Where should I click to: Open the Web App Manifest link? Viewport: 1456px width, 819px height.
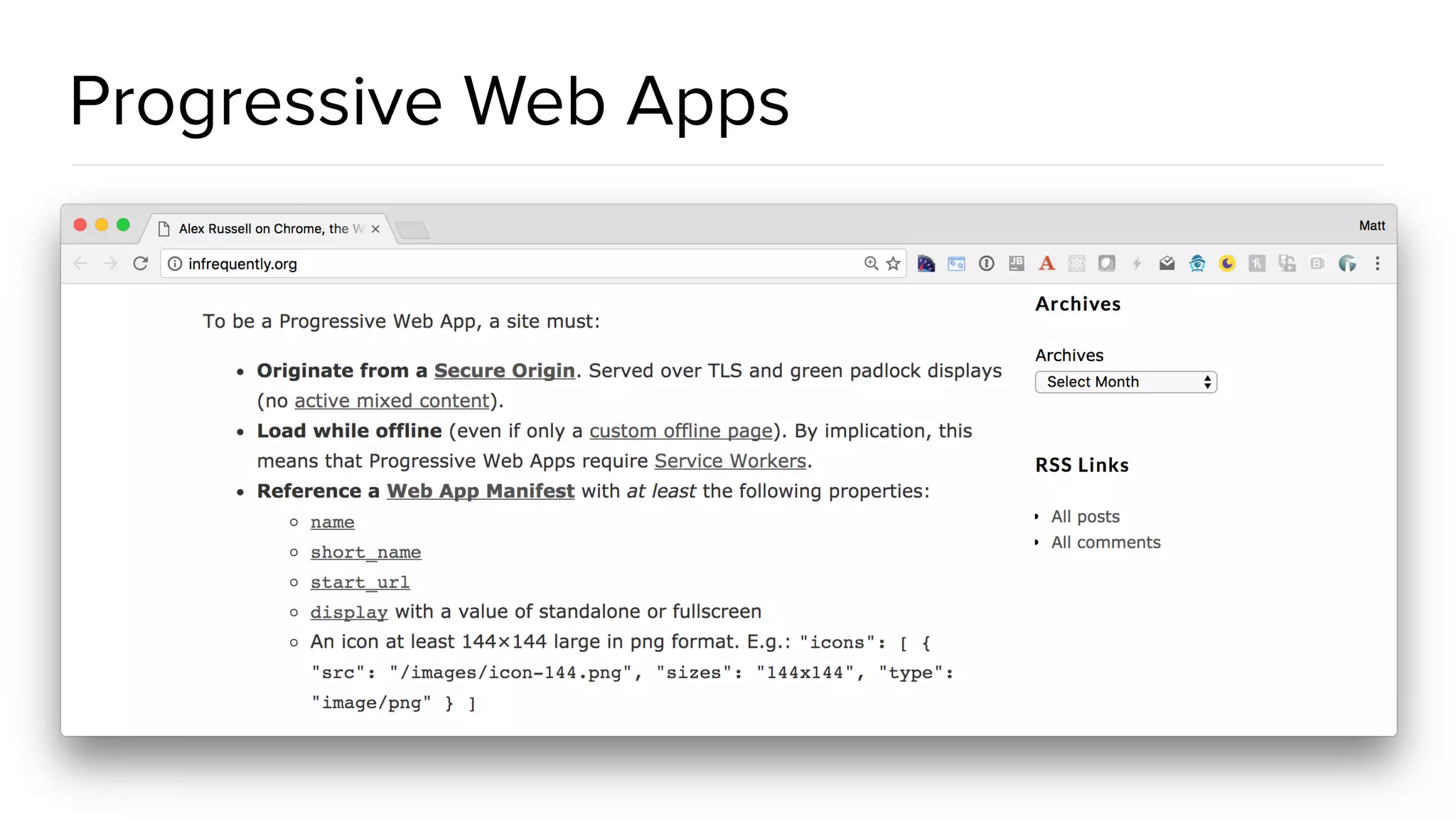coord(480,491)
